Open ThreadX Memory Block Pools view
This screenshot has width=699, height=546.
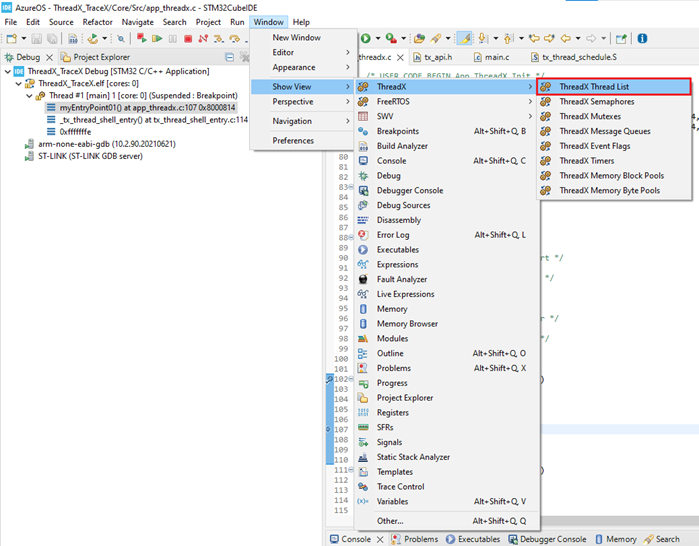tap(614, 176)
